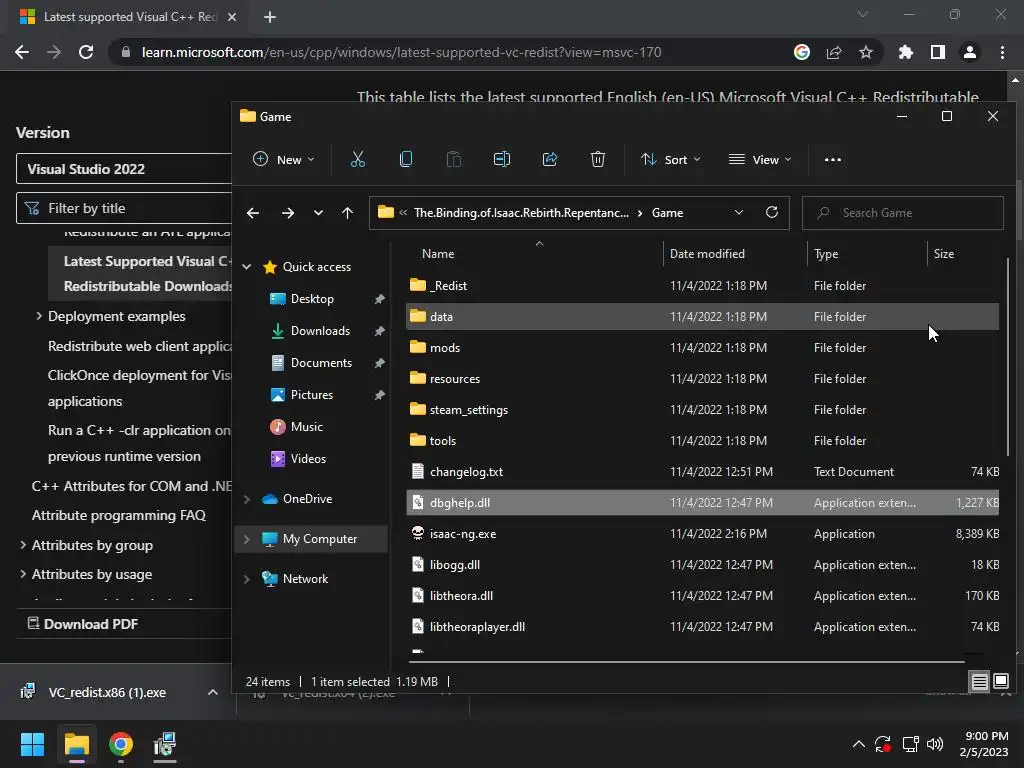Click Chrome icon in the taskbar
The height and width of the screenshot is (768, 1024).
(121, 744)
